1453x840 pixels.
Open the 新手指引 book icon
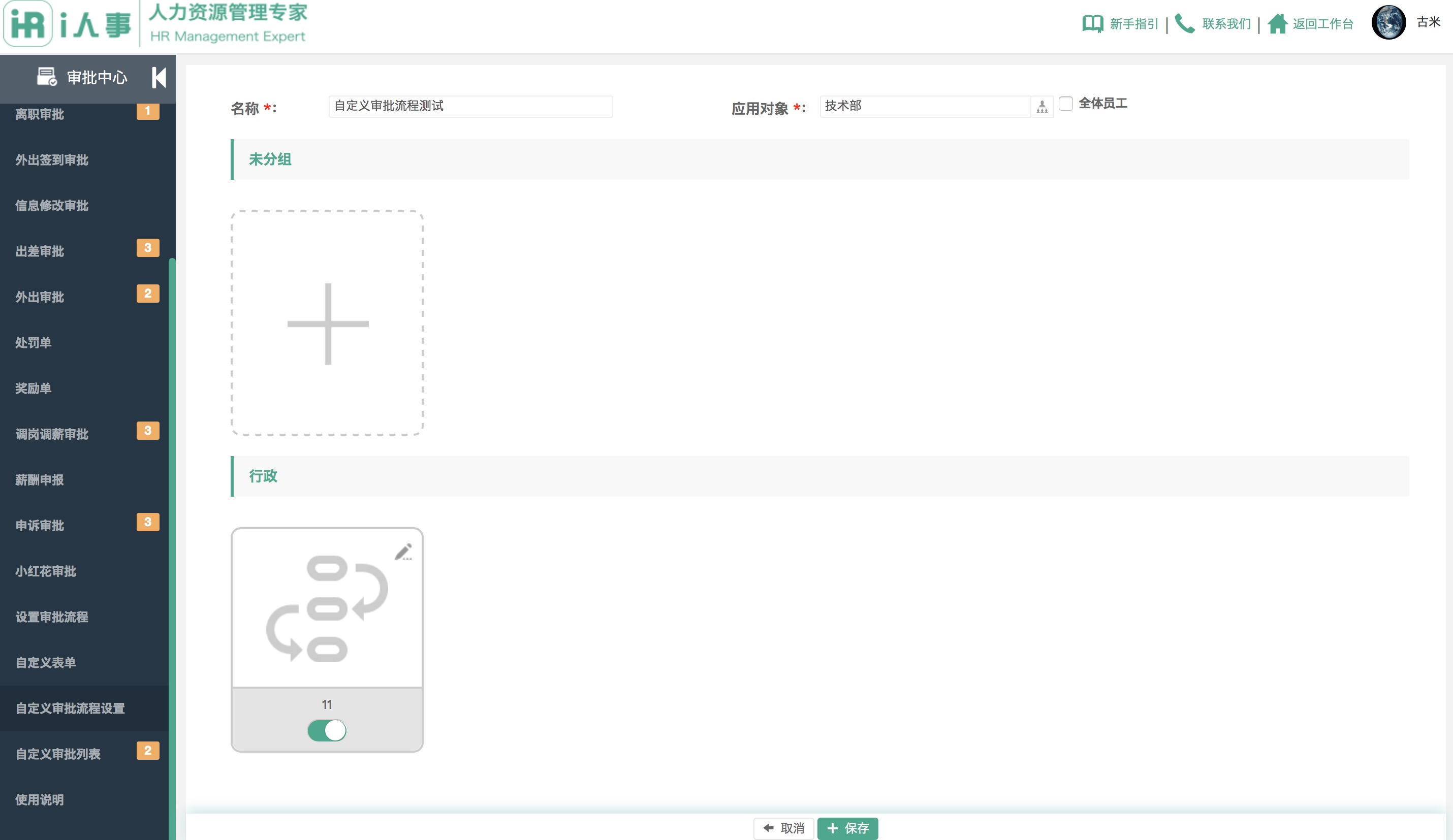(1092, 24)
